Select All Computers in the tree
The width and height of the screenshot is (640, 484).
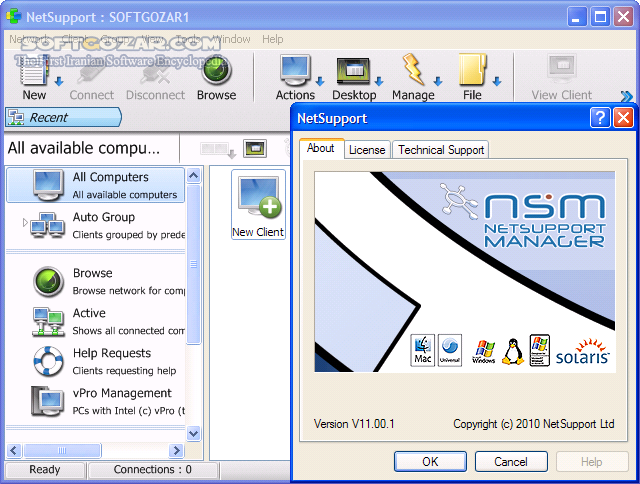[x=96, y=185]
